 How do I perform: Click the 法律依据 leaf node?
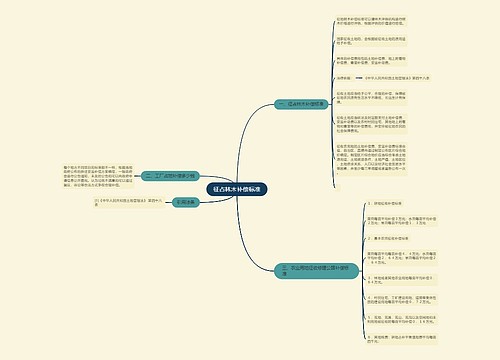pos(344,78)
